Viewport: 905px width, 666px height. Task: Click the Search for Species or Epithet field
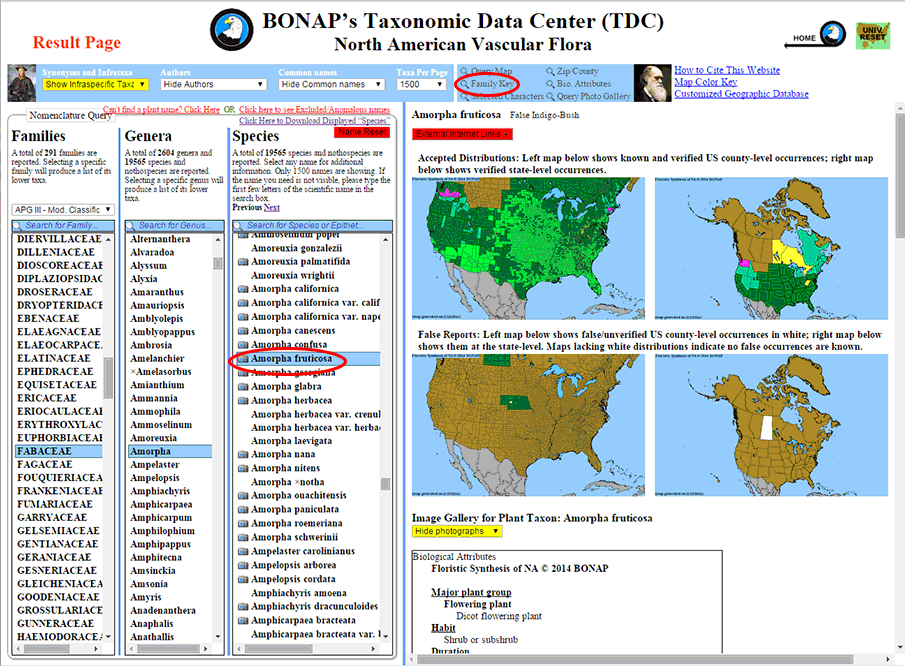(312, 226)
